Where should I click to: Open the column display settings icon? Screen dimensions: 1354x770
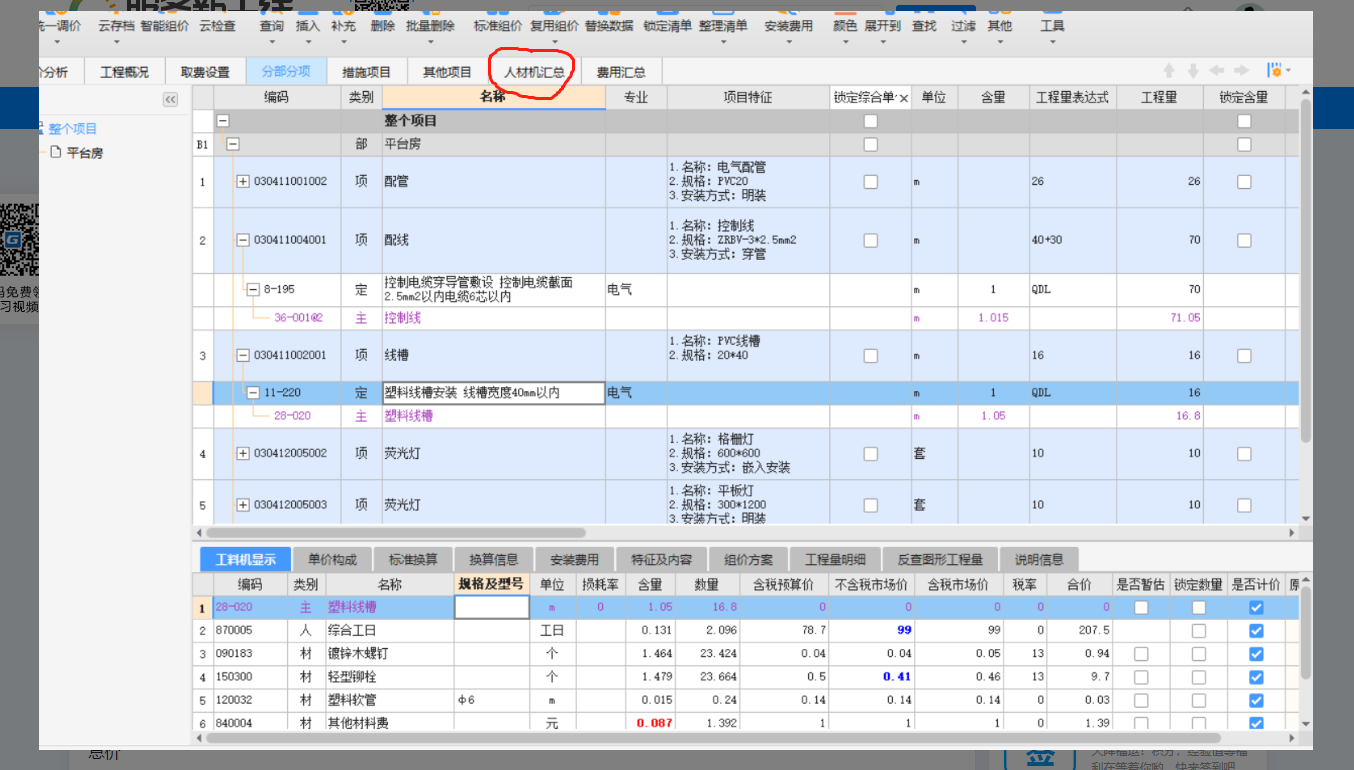point(1278,71)
